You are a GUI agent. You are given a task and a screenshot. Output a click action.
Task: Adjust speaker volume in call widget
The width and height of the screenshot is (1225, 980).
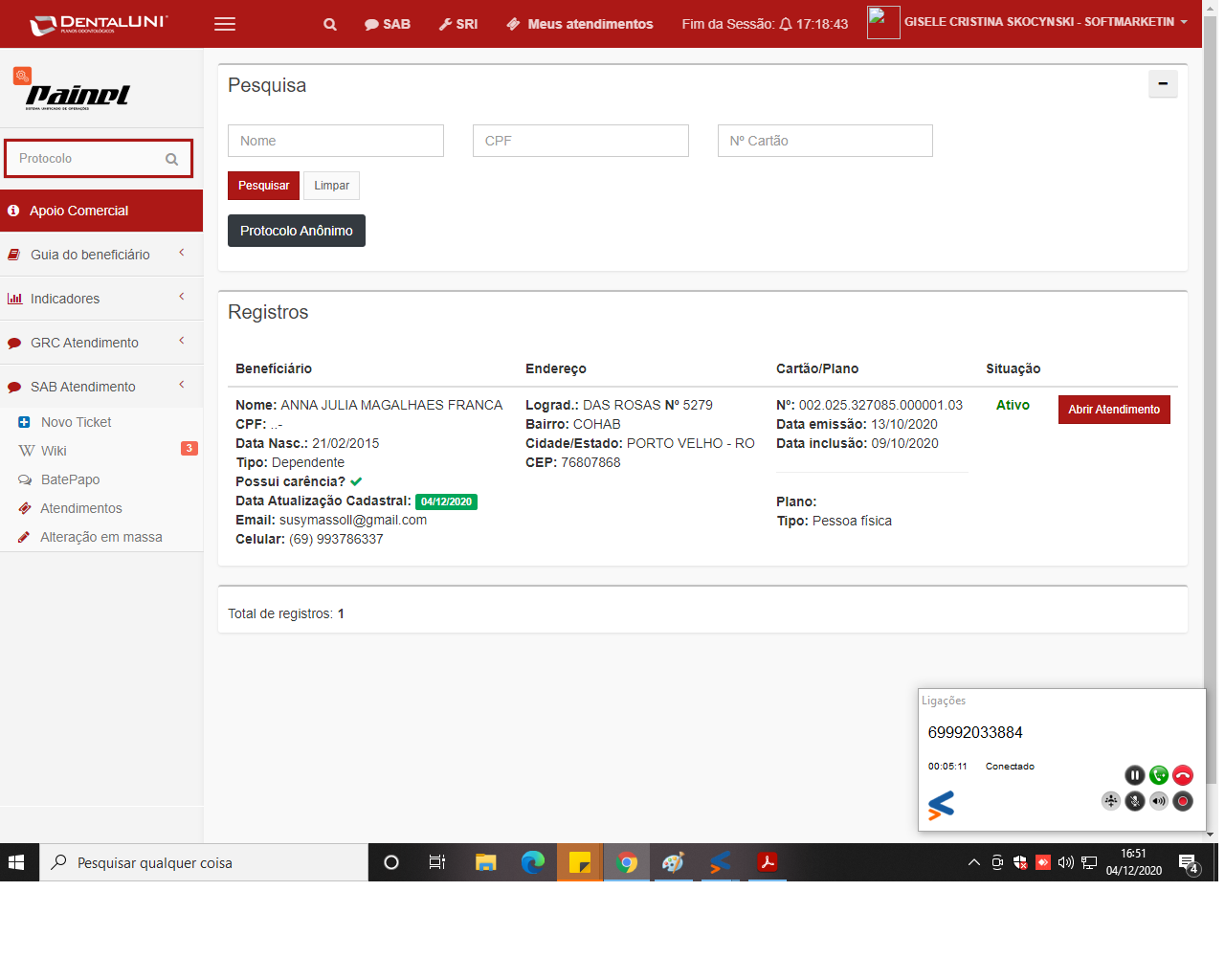[x=1159, y=801]
